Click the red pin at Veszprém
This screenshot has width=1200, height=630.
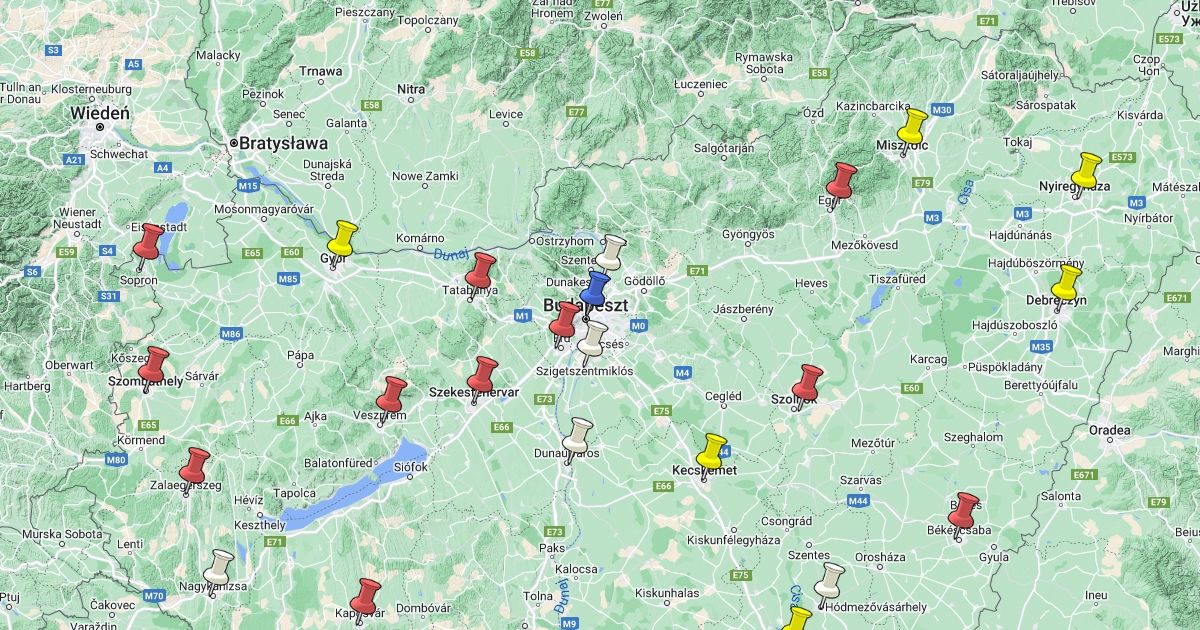coord(391,394)
